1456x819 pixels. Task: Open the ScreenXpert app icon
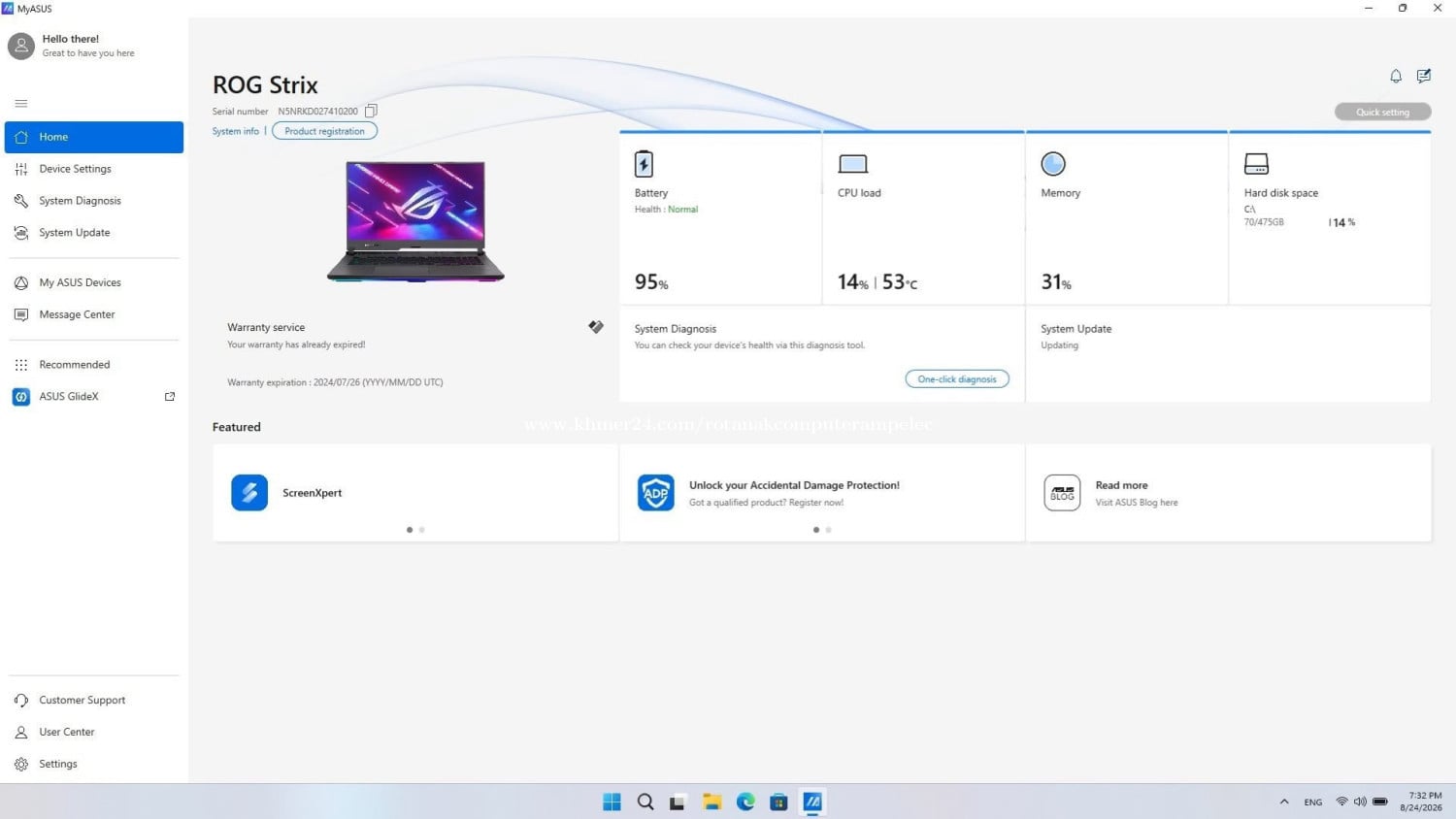click(x=249, y=493)
